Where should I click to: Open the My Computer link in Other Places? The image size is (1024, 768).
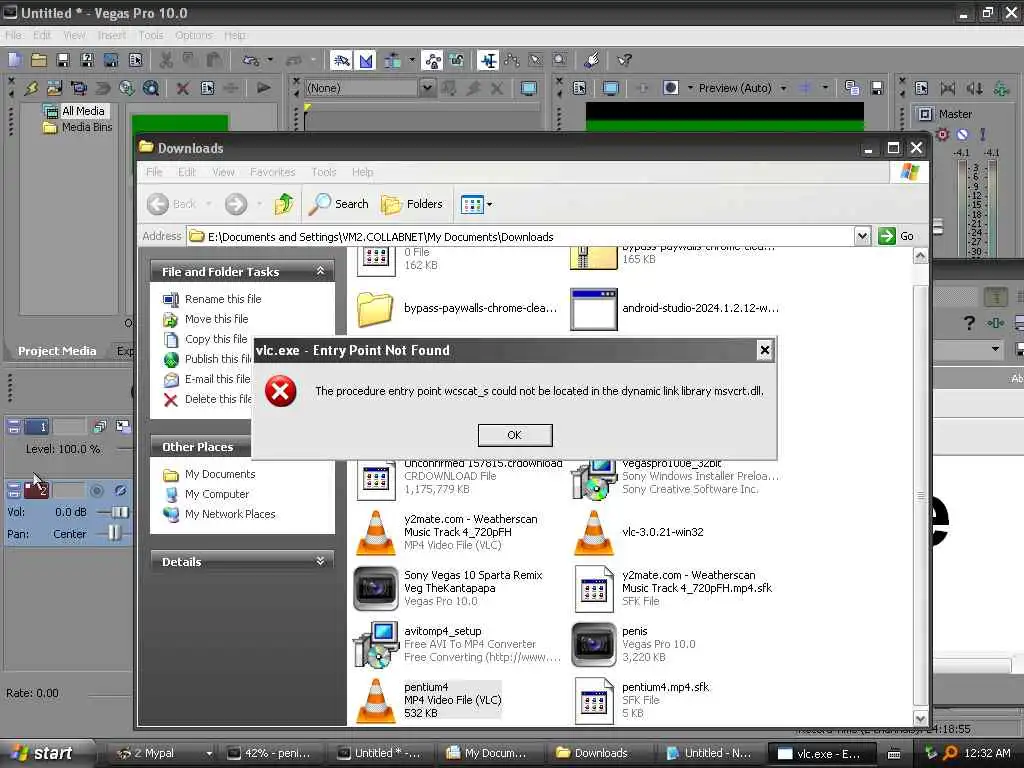tap(217, 494)
